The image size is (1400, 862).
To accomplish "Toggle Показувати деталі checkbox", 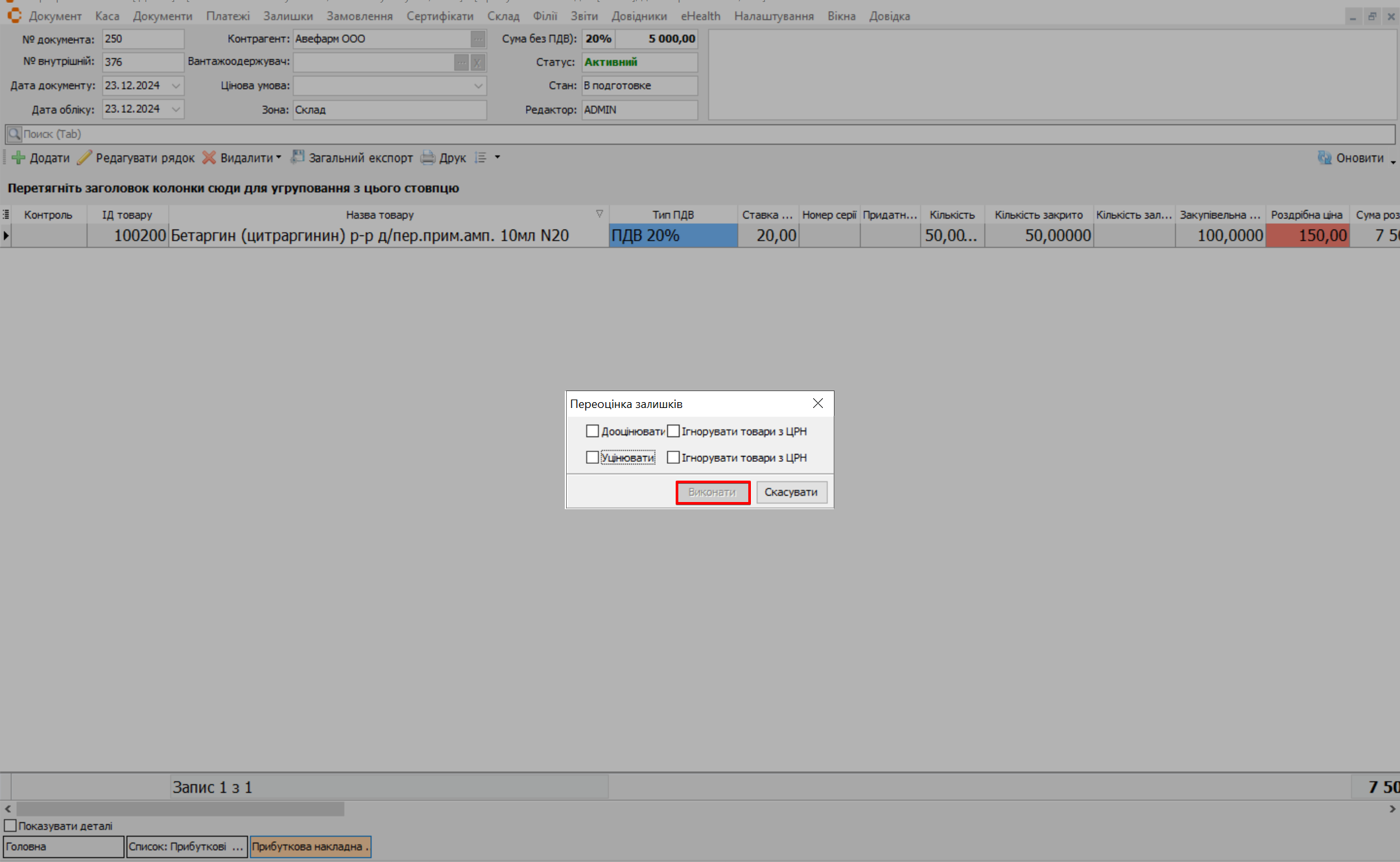I will [x=10, y=826].
